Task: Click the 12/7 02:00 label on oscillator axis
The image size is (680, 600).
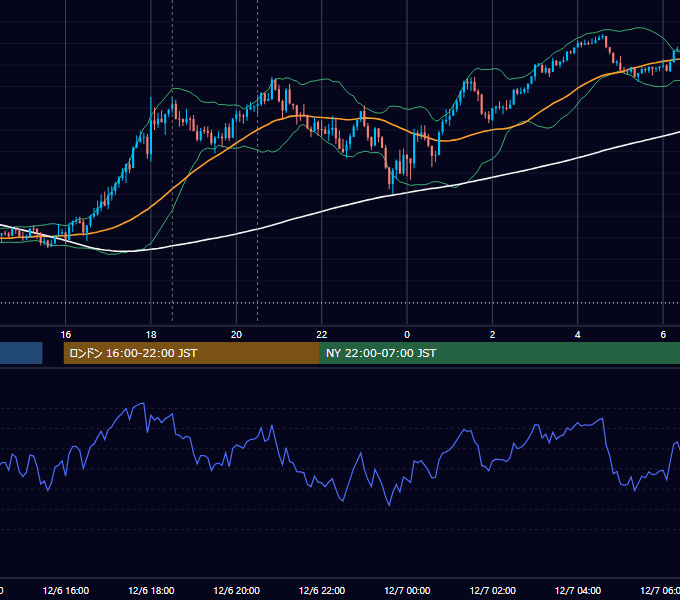Action: (x=493, y=590)
